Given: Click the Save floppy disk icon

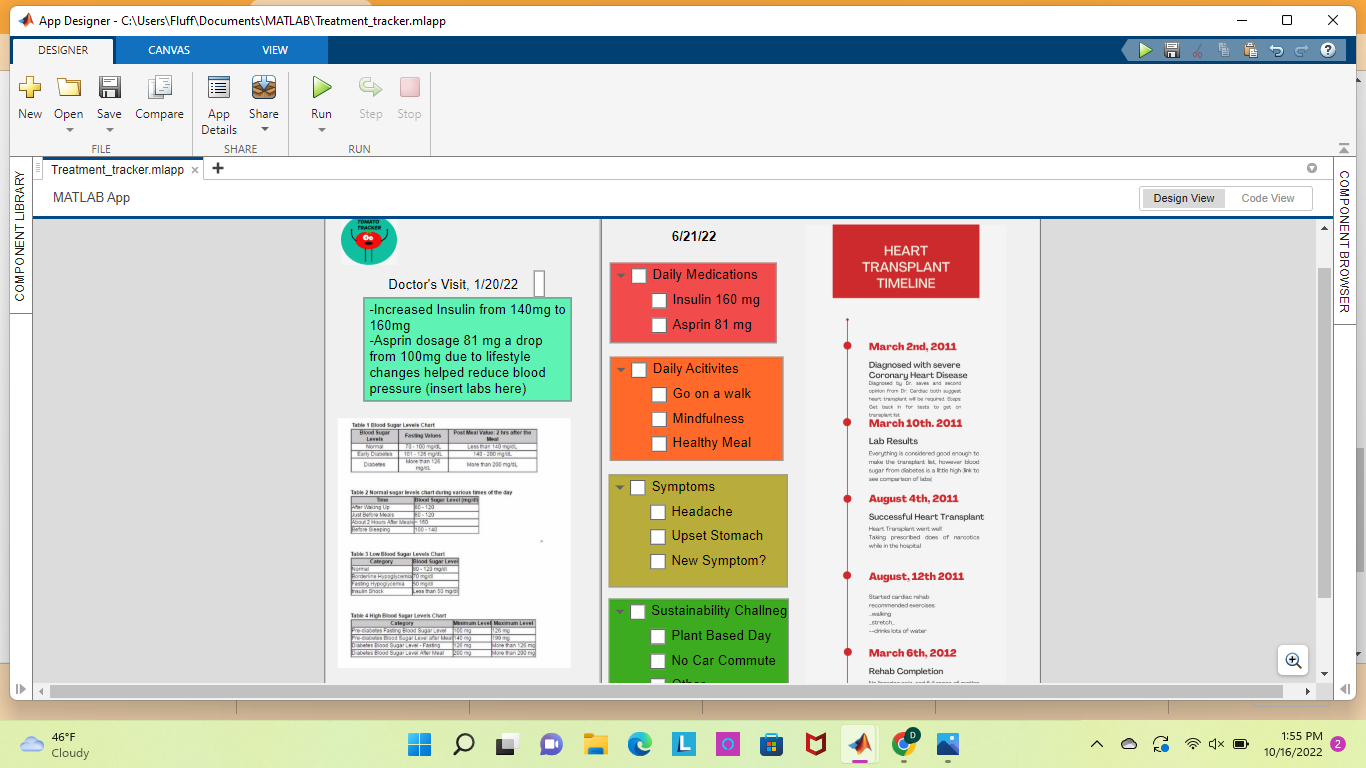Looking at the screenshot, I should pos(109,87).
